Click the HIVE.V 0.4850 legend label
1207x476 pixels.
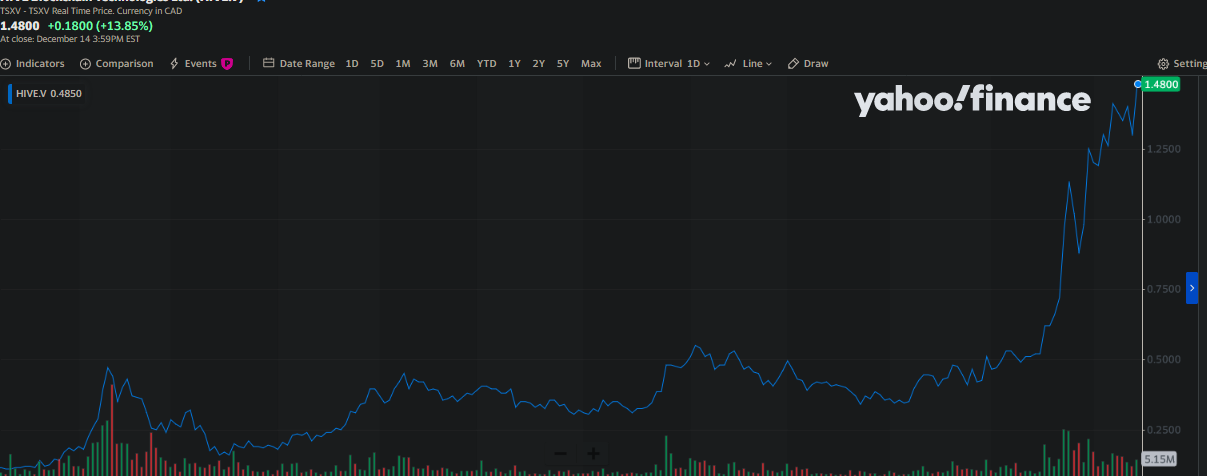click(49, 93)
